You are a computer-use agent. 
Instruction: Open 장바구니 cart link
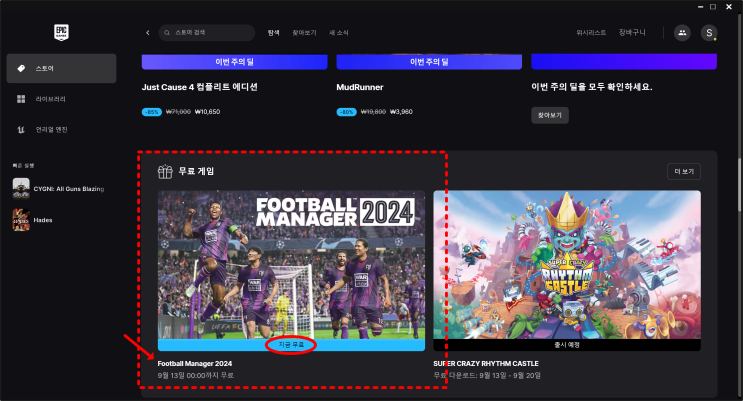point(632,32)
